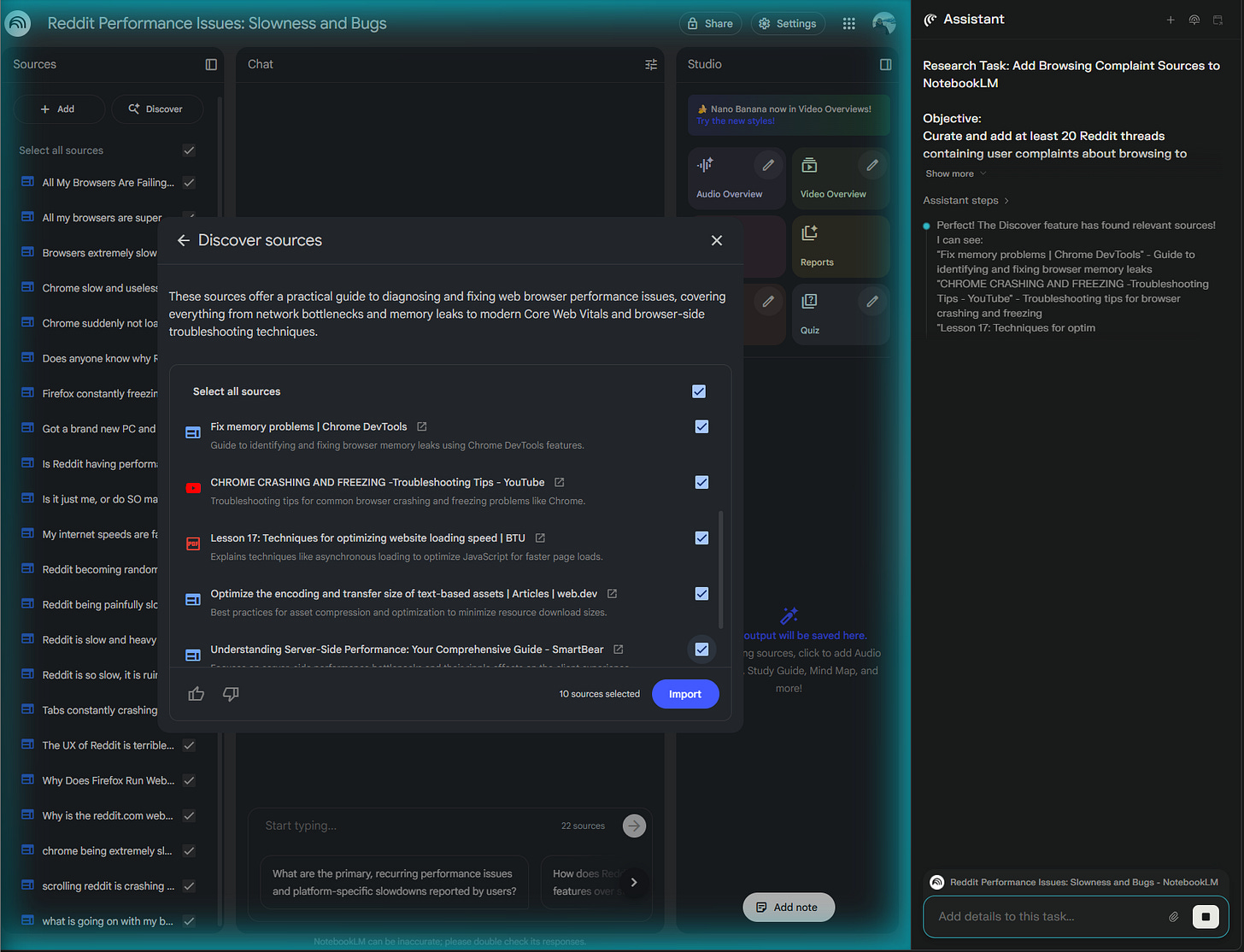
Task: Give thumbs up to discovered sources
Action: 197,694
